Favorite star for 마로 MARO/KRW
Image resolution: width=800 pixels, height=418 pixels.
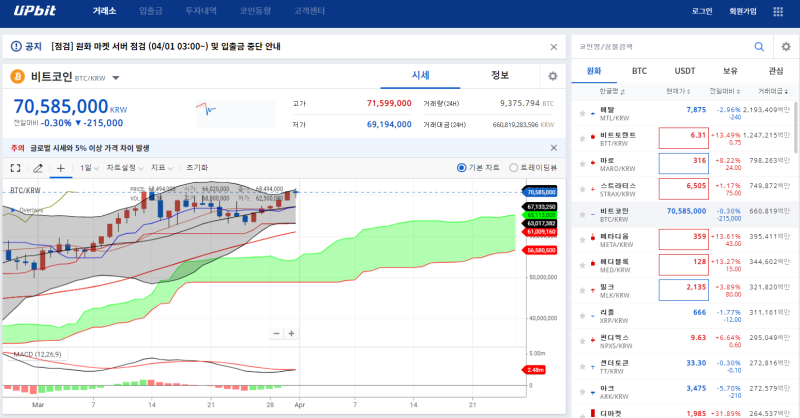pyautogui.click(x=582, y=164)
